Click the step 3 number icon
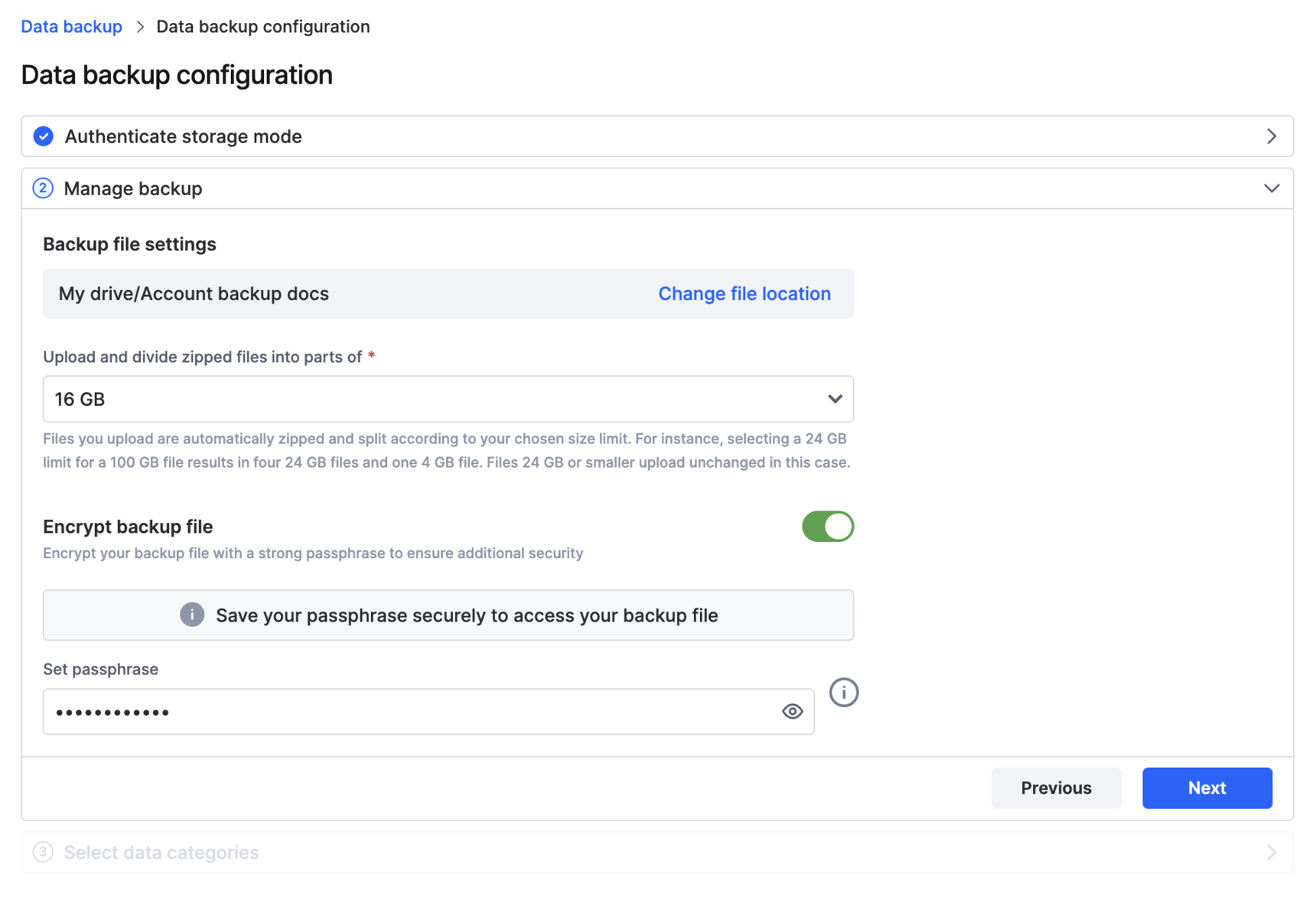 43,852
